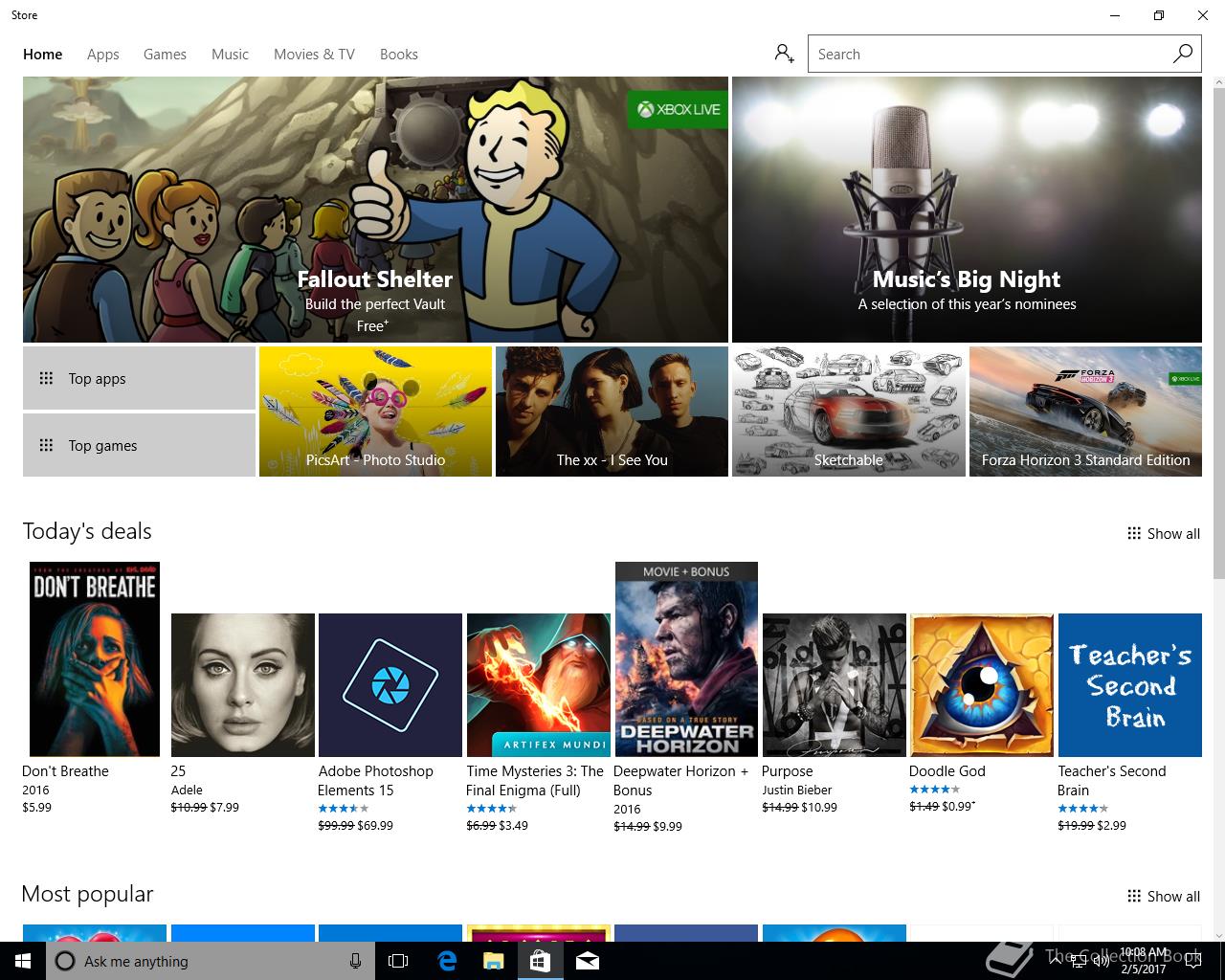
Task: Open the Mail app from the taskbar
Action: [x=588, y=961]
